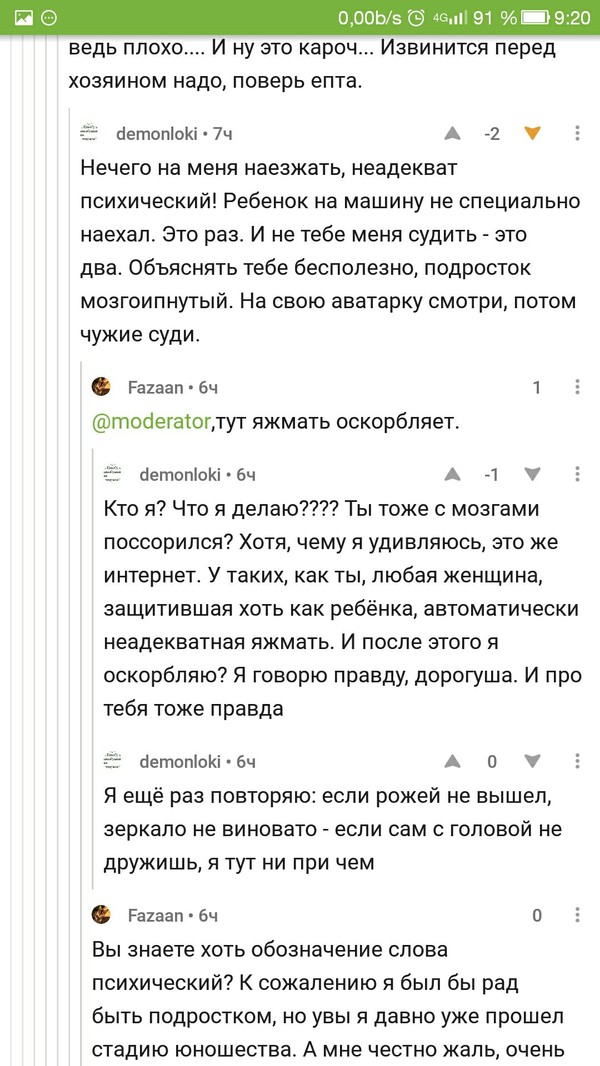Downvote demonloki's comment rated -1
Viewport: 600px width, 1066px height.
click(x=532, y=474)
